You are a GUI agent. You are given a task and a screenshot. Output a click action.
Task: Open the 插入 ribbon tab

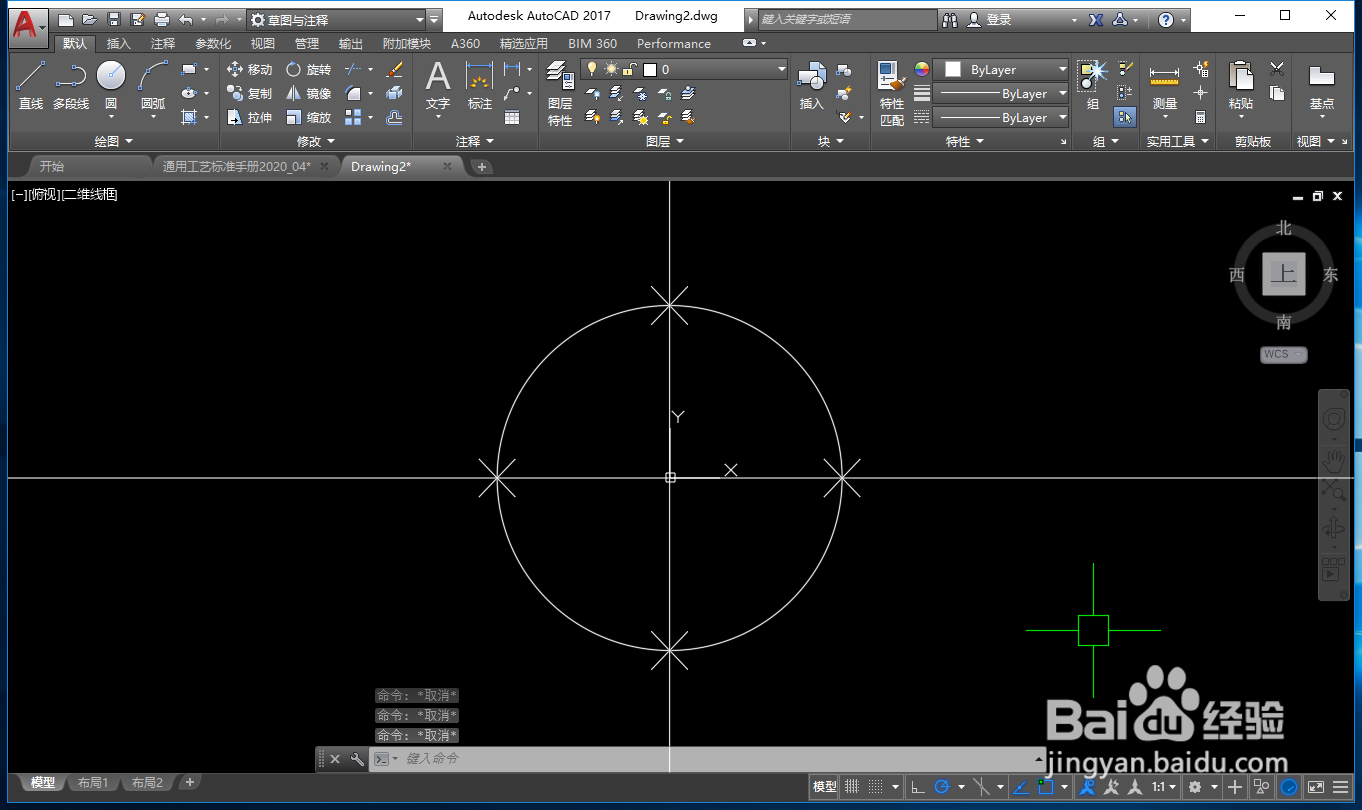(118, 43)
